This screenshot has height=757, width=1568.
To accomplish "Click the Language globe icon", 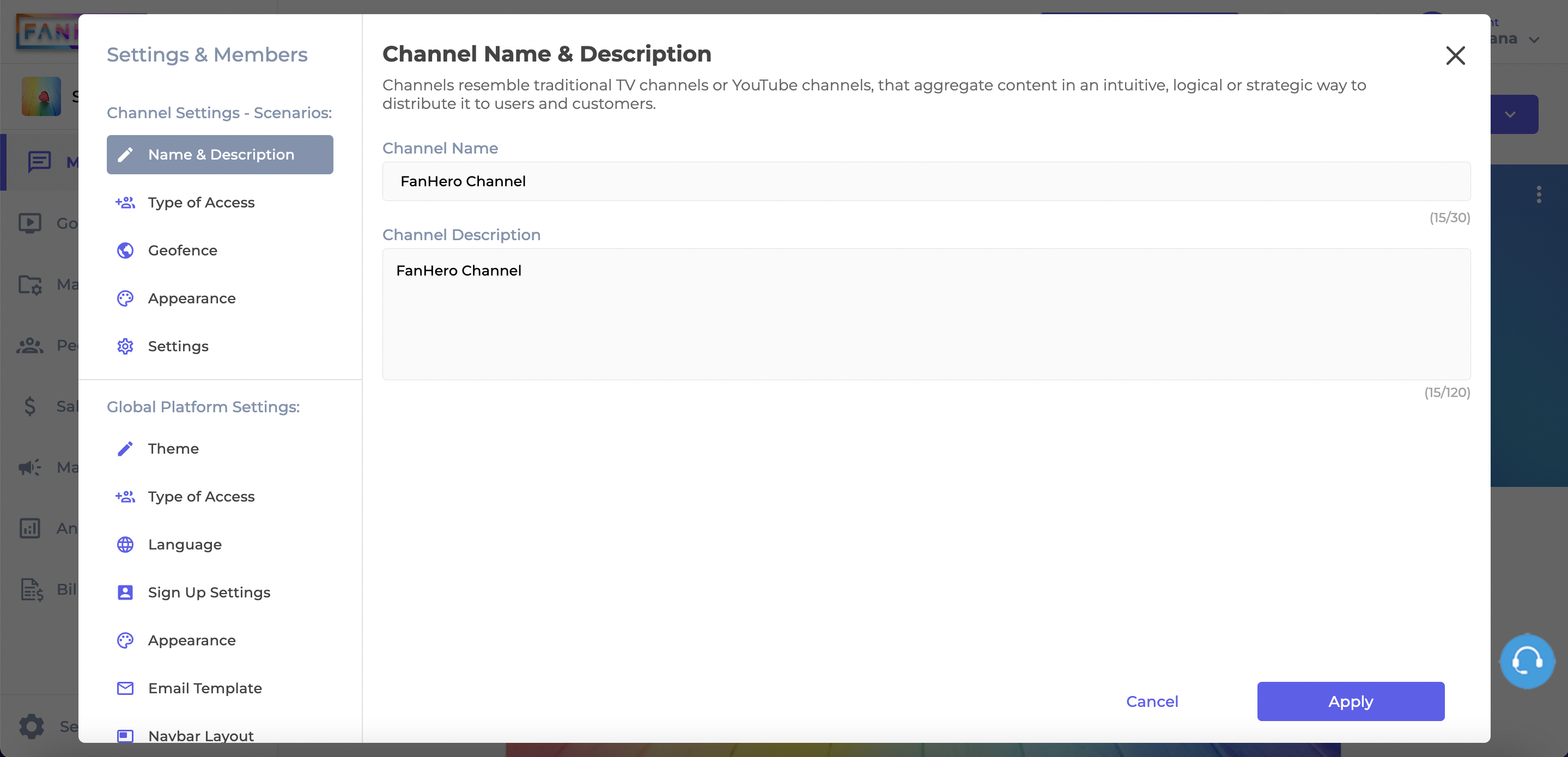I will 125,545.
